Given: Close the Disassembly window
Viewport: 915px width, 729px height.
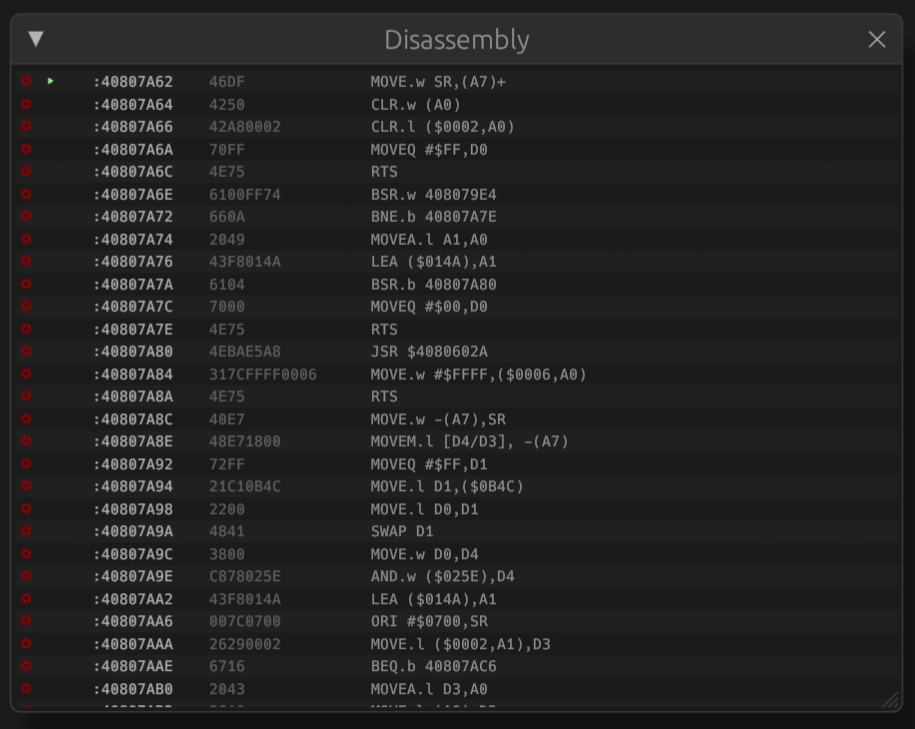Looking at the screenshot, I should click(x=877, y=40).
